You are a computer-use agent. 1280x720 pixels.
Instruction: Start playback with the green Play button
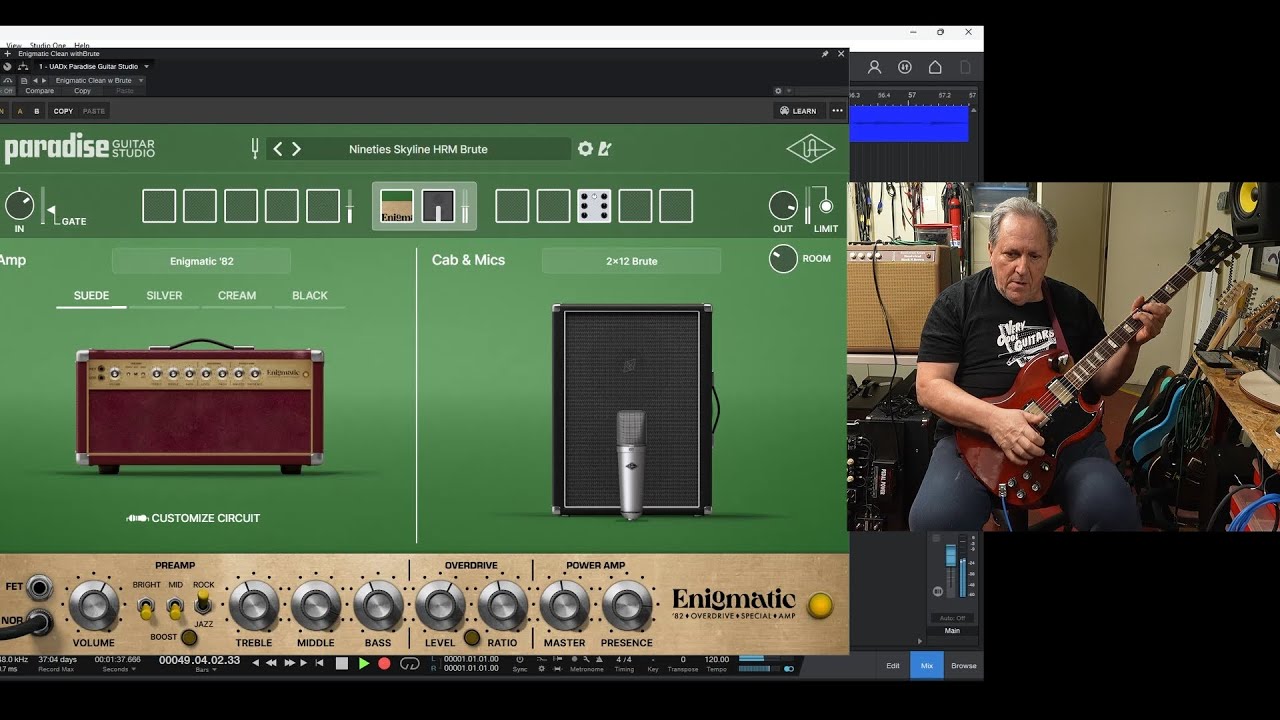tap(364, 663)
